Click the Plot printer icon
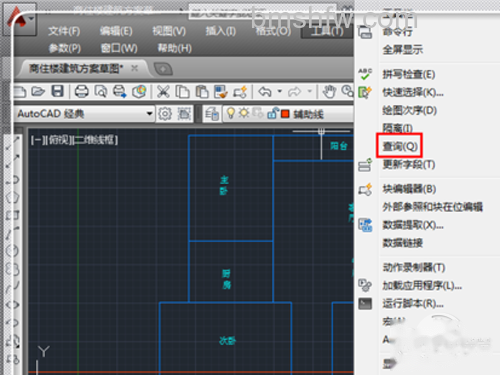Screen dimensions: 500x375 pos(81,91)
